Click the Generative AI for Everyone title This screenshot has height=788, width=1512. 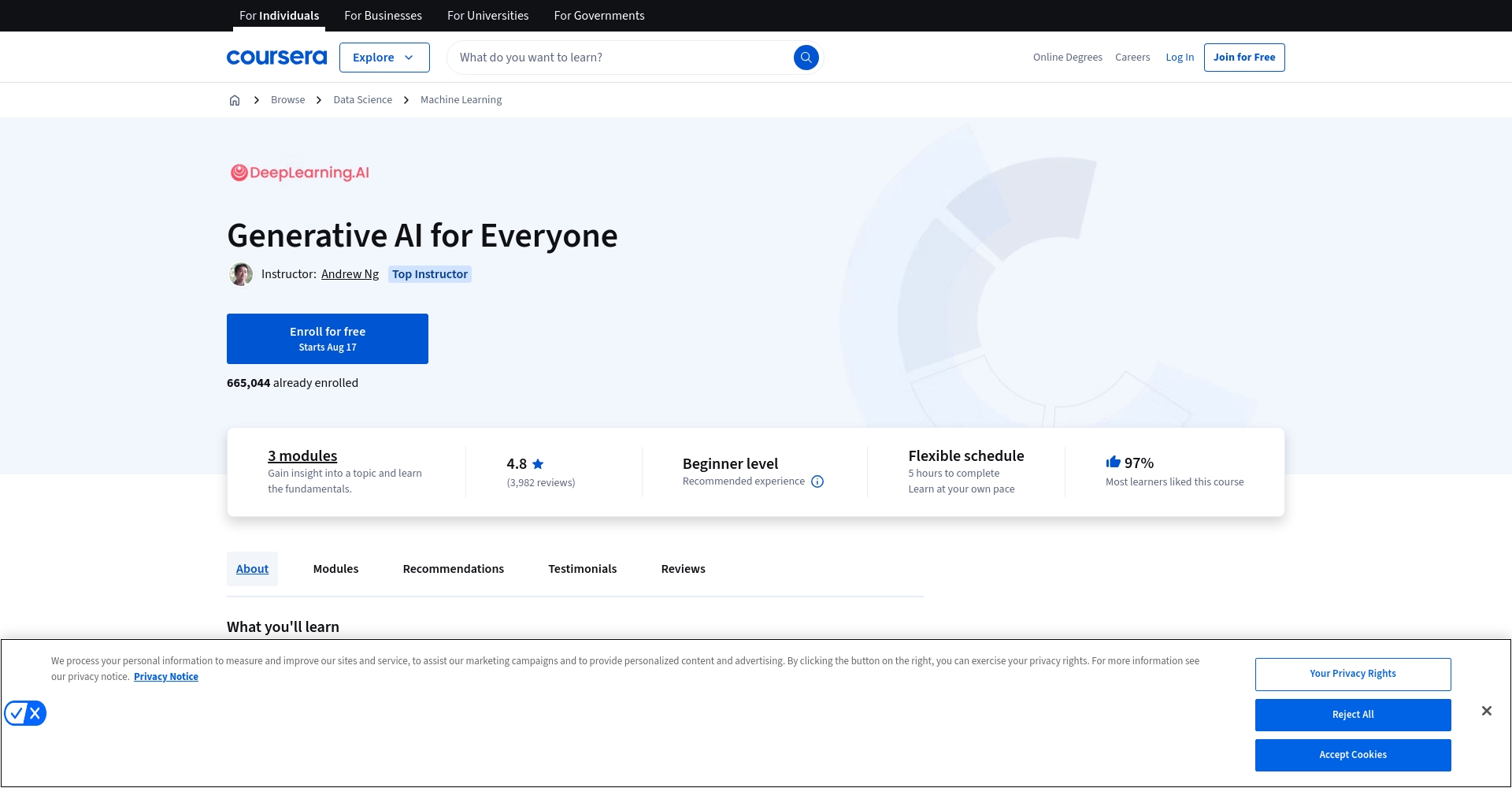[x=422, y=236]
